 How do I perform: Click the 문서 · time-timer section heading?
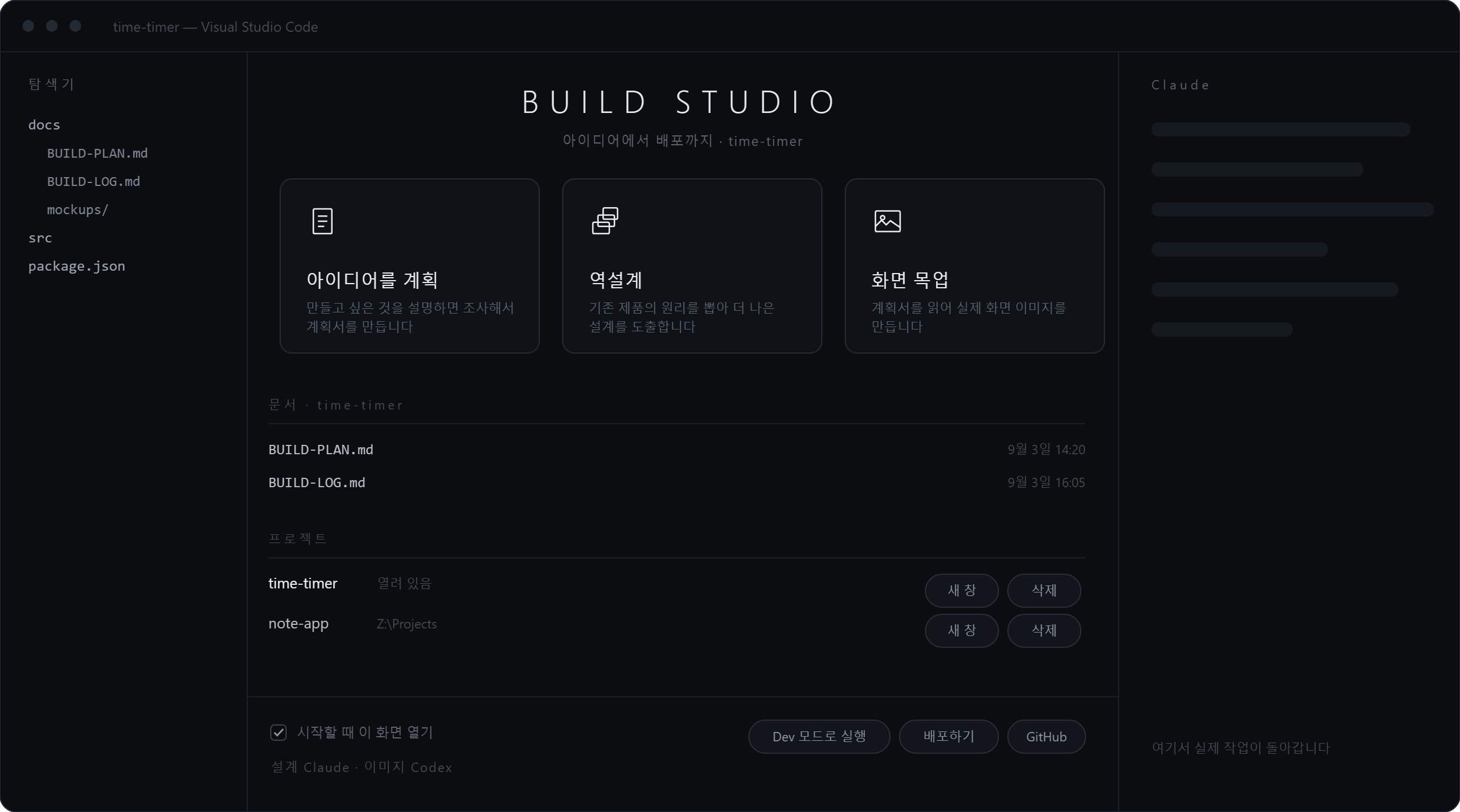(x=336, y=405)
